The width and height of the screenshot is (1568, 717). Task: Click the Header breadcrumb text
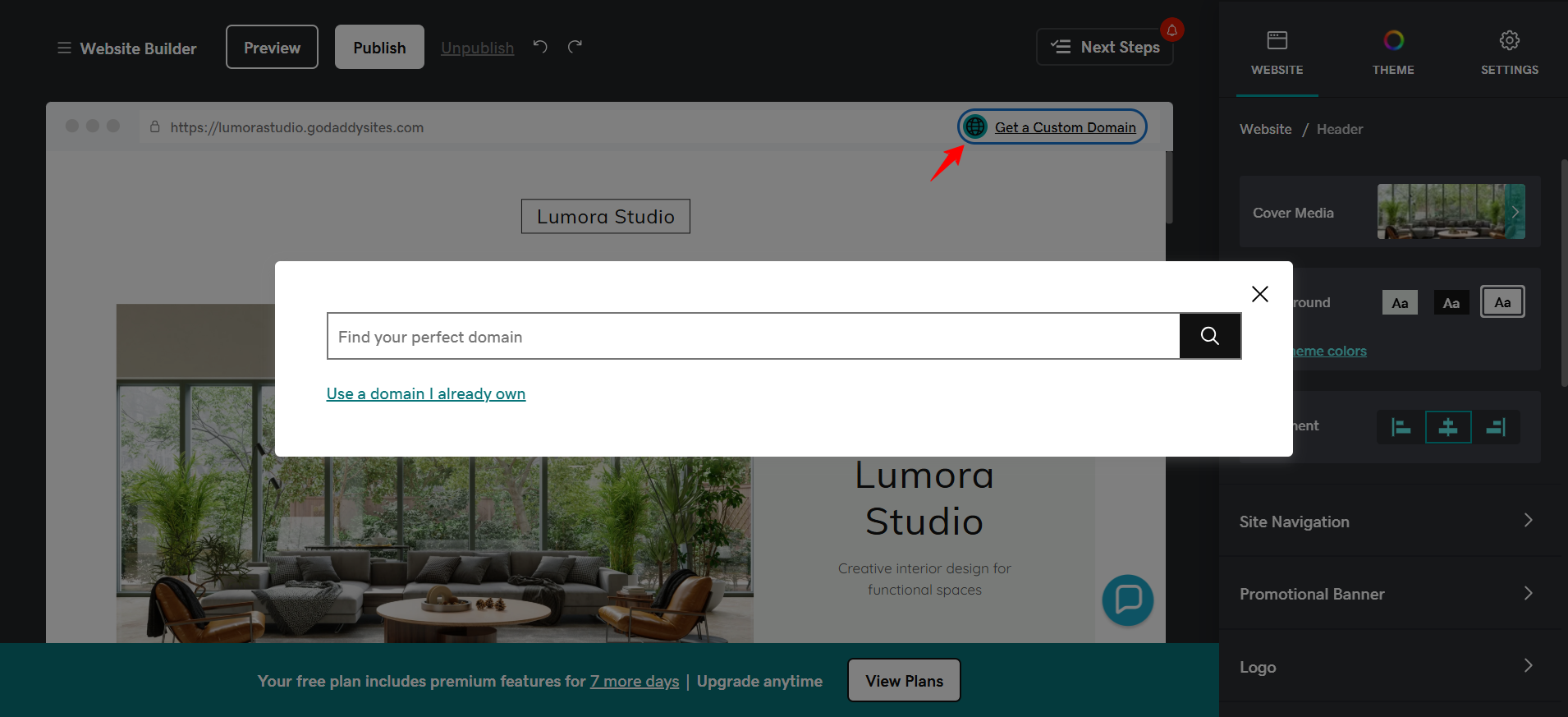[x=1340, y=129]
